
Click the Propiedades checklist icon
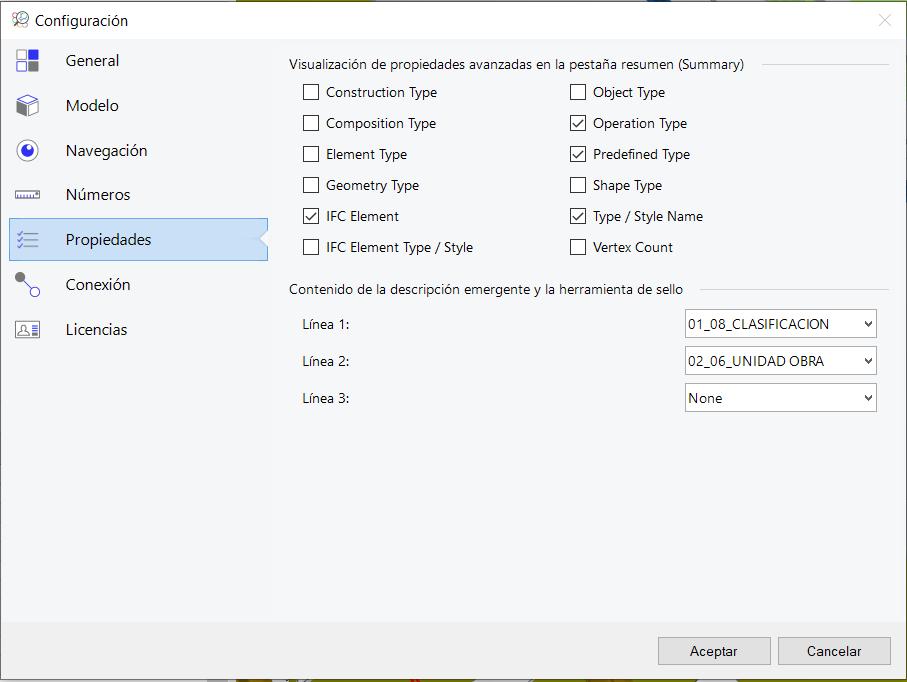point(27,239)
